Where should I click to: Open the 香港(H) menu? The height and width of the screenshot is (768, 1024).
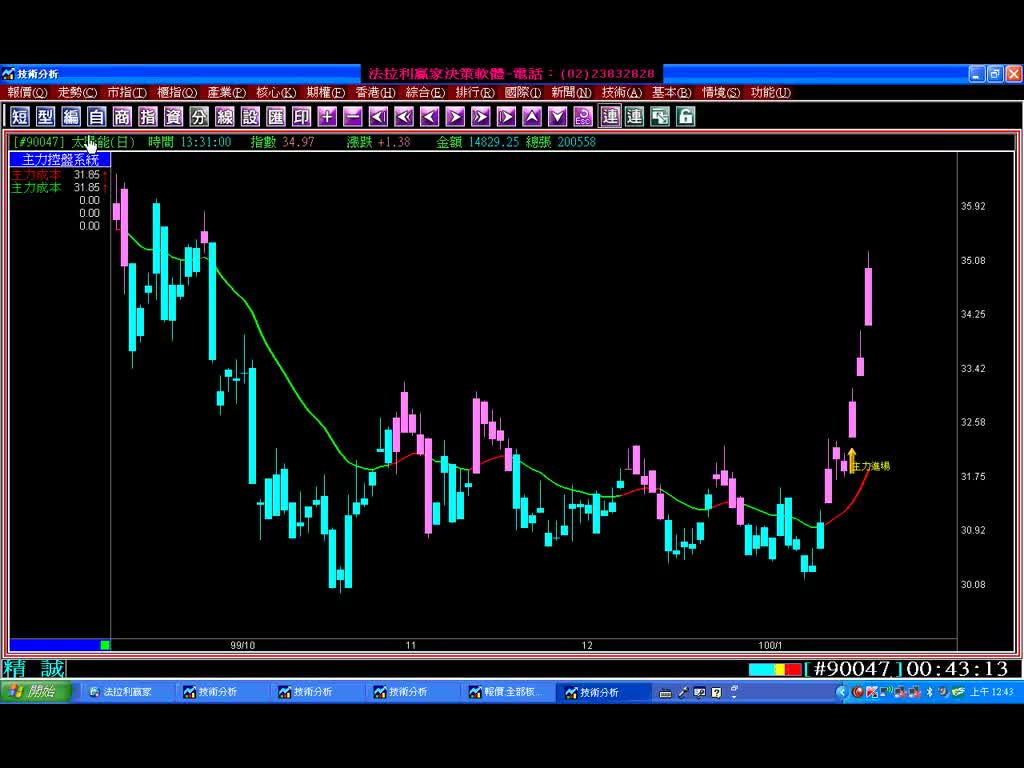(x=375, y=93)
